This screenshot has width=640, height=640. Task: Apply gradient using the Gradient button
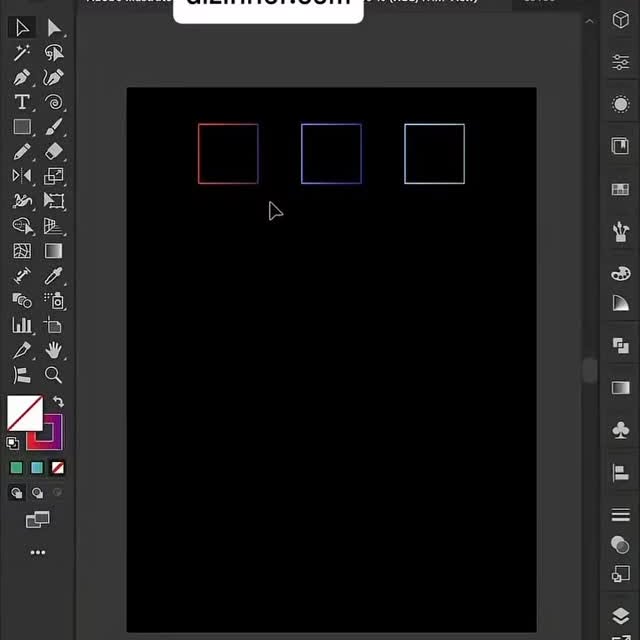(37, 468)
